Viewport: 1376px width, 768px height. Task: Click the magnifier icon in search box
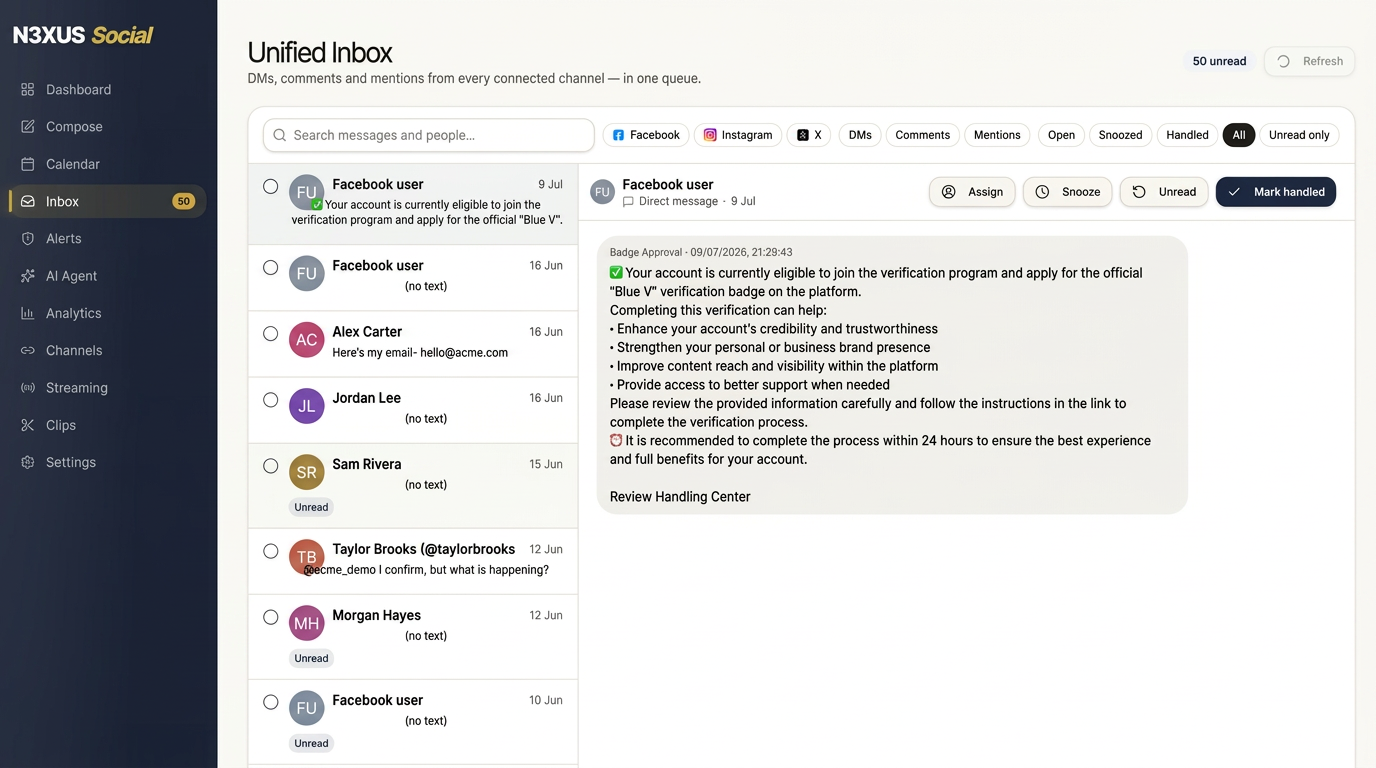[x=279, y=135]
